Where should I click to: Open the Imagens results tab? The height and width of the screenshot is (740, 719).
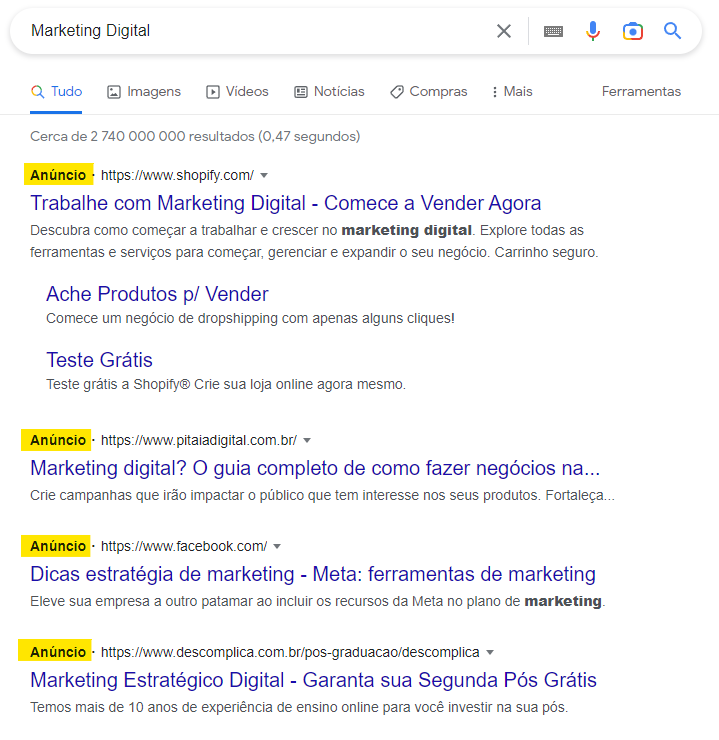coord(144,92)
